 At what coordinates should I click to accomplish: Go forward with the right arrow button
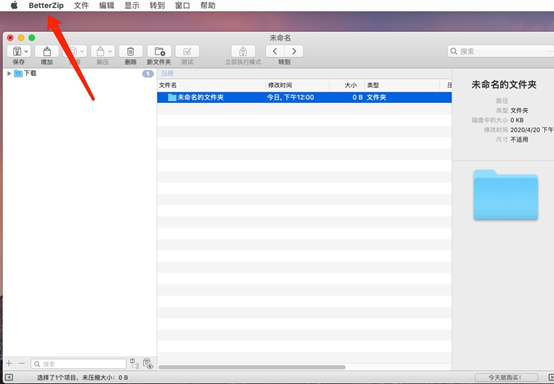pyautogui.click(x=294, y=52)
